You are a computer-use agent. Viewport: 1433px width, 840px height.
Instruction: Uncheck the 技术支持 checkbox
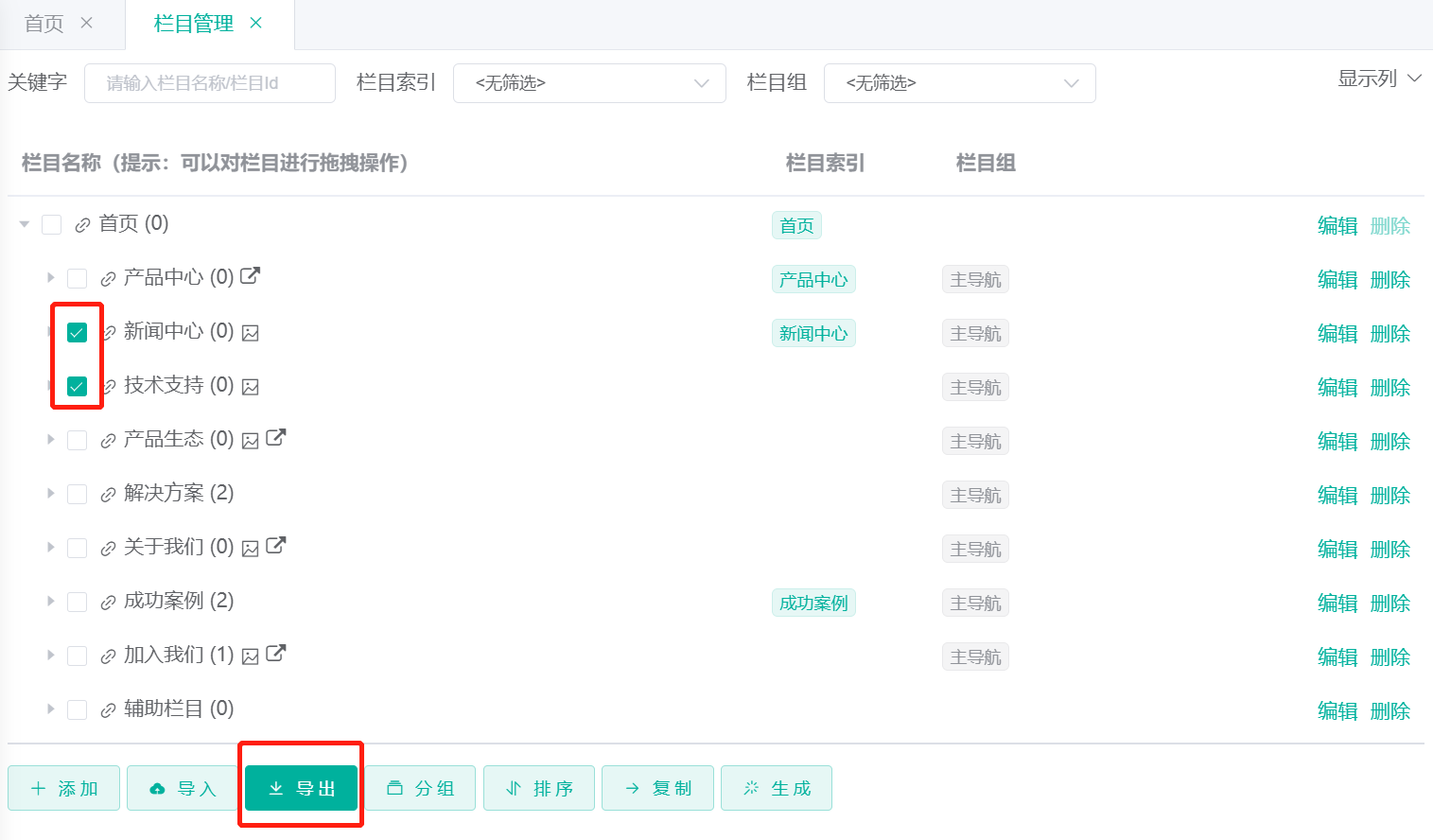[78, 386]
